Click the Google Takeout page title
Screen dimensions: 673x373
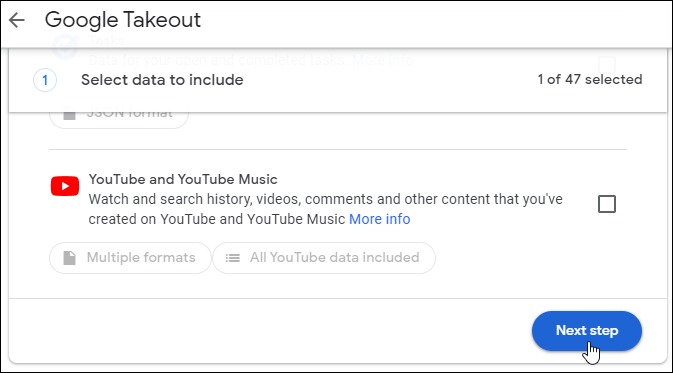coord(123,20)
